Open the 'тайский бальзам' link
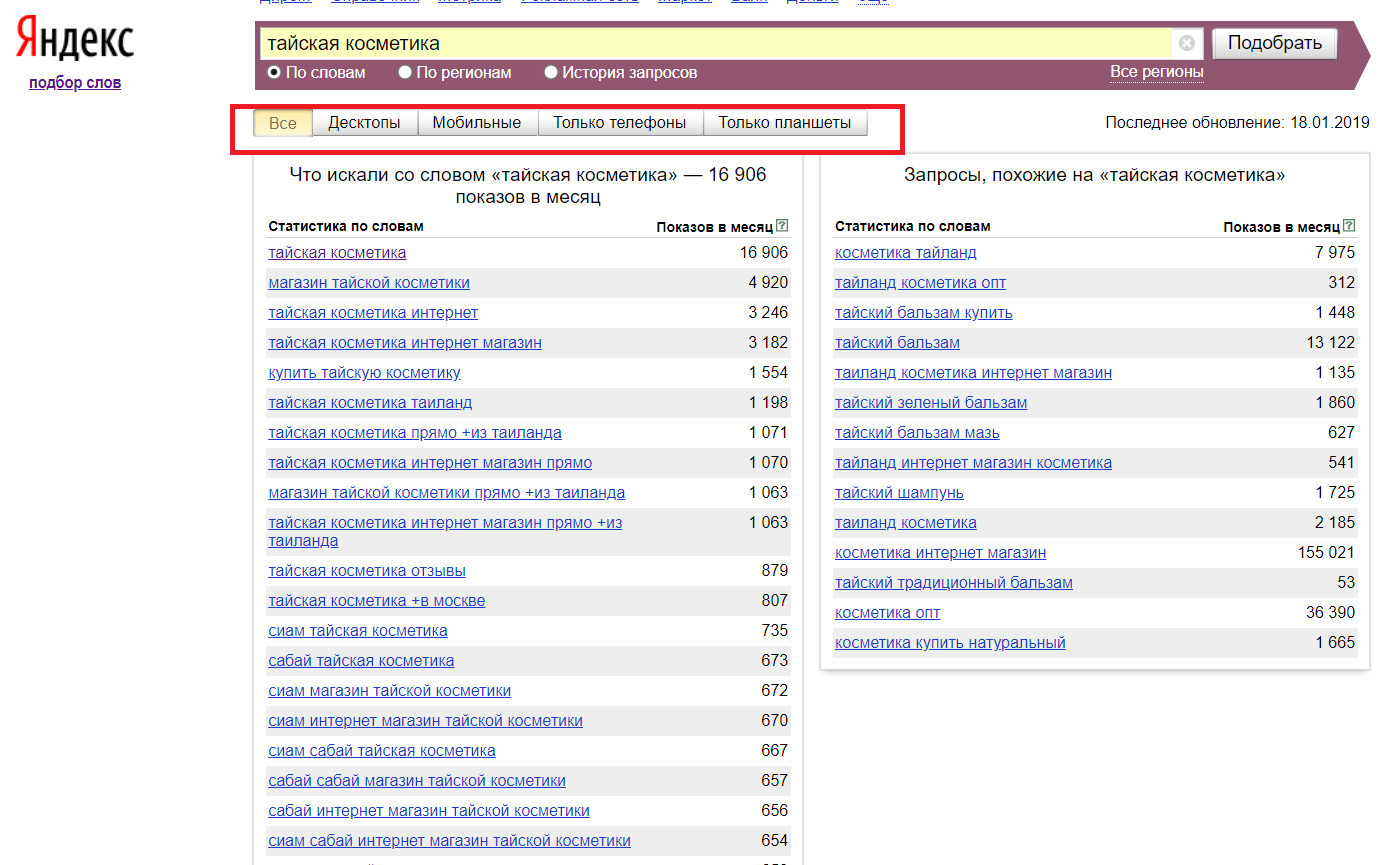 tap(897, 343)
